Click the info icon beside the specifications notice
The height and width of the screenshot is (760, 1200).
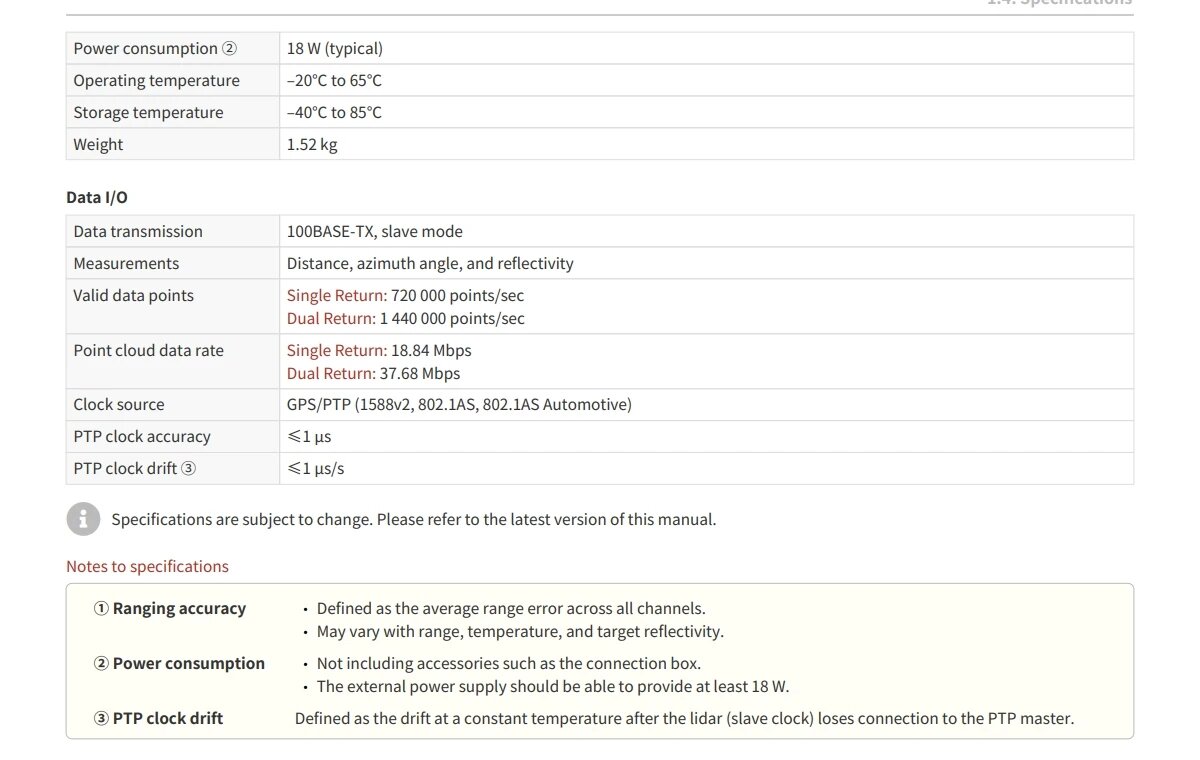click(x=84, y=519)
